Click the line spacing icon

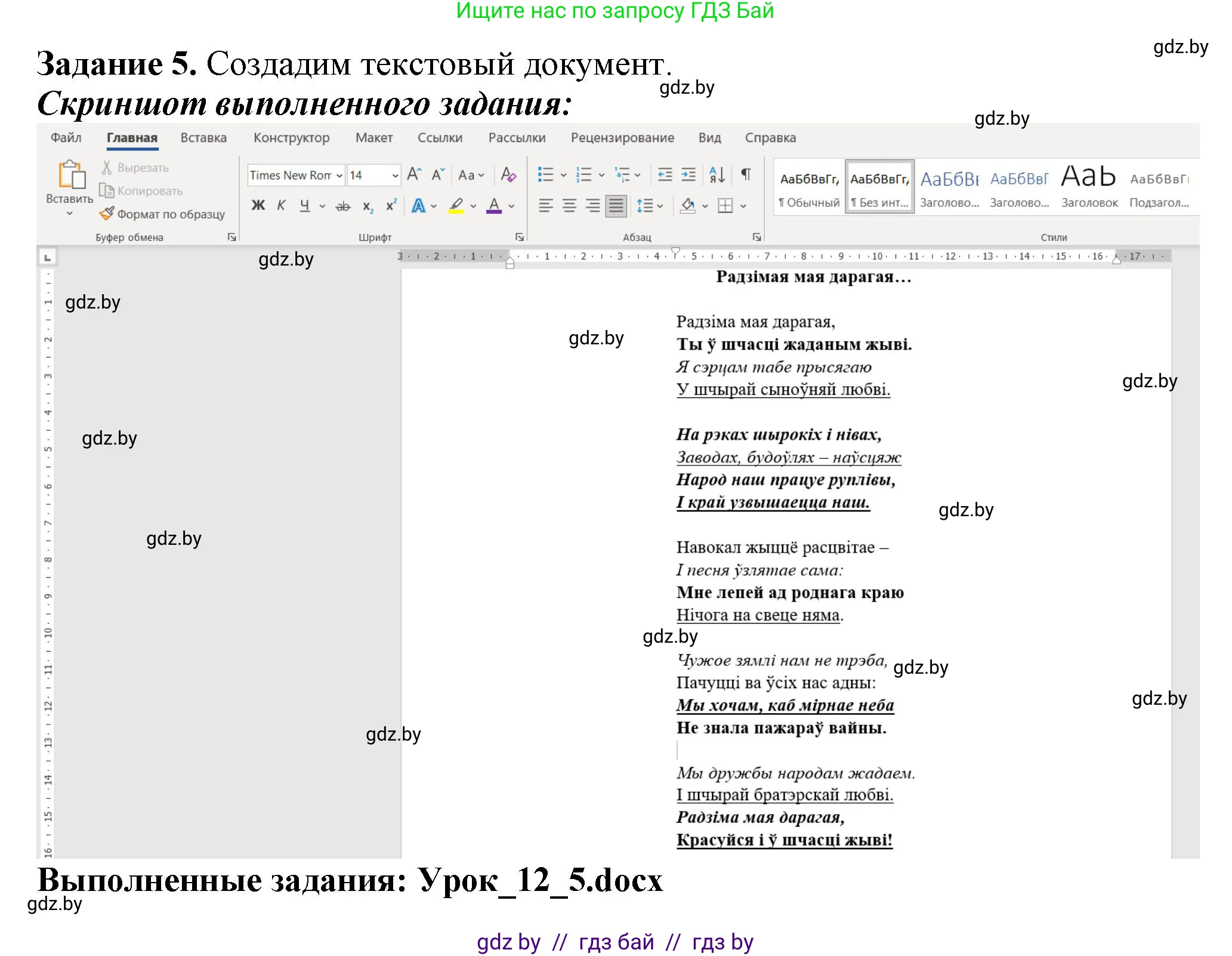click(x=645, y=206)
